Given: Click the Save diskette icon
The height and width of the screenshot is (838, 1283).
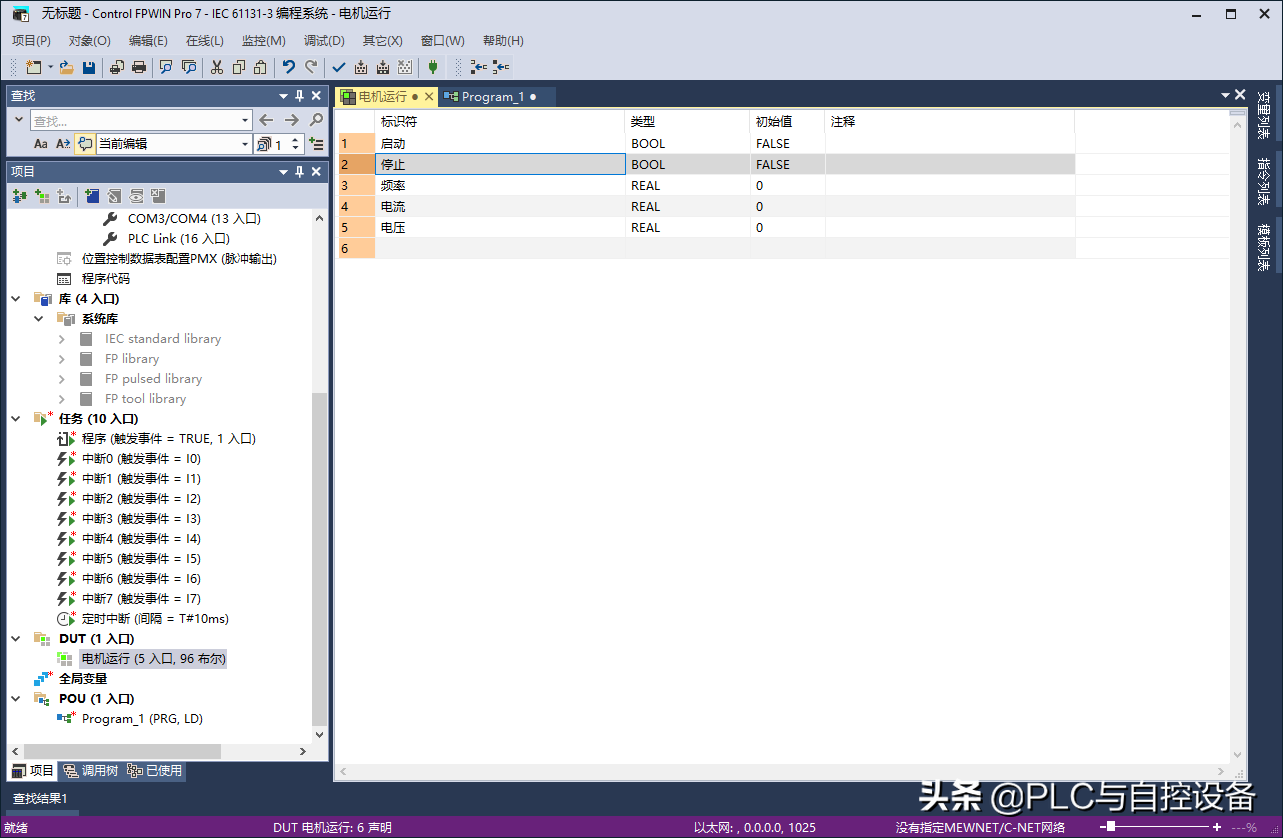Looking at the screenshot, I should 89,67.
